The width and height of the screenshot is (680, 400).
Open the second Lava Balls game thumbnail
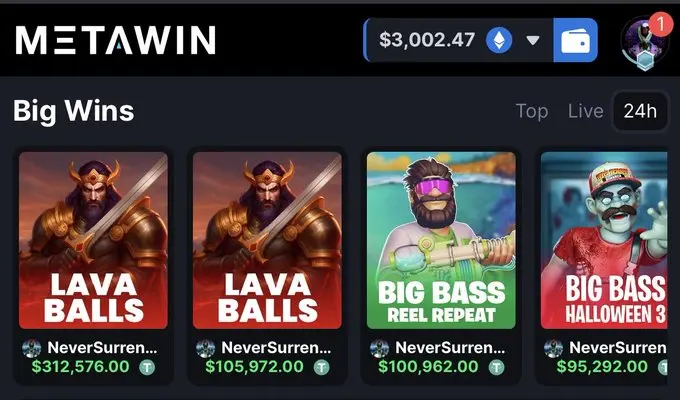pos(267,240)
